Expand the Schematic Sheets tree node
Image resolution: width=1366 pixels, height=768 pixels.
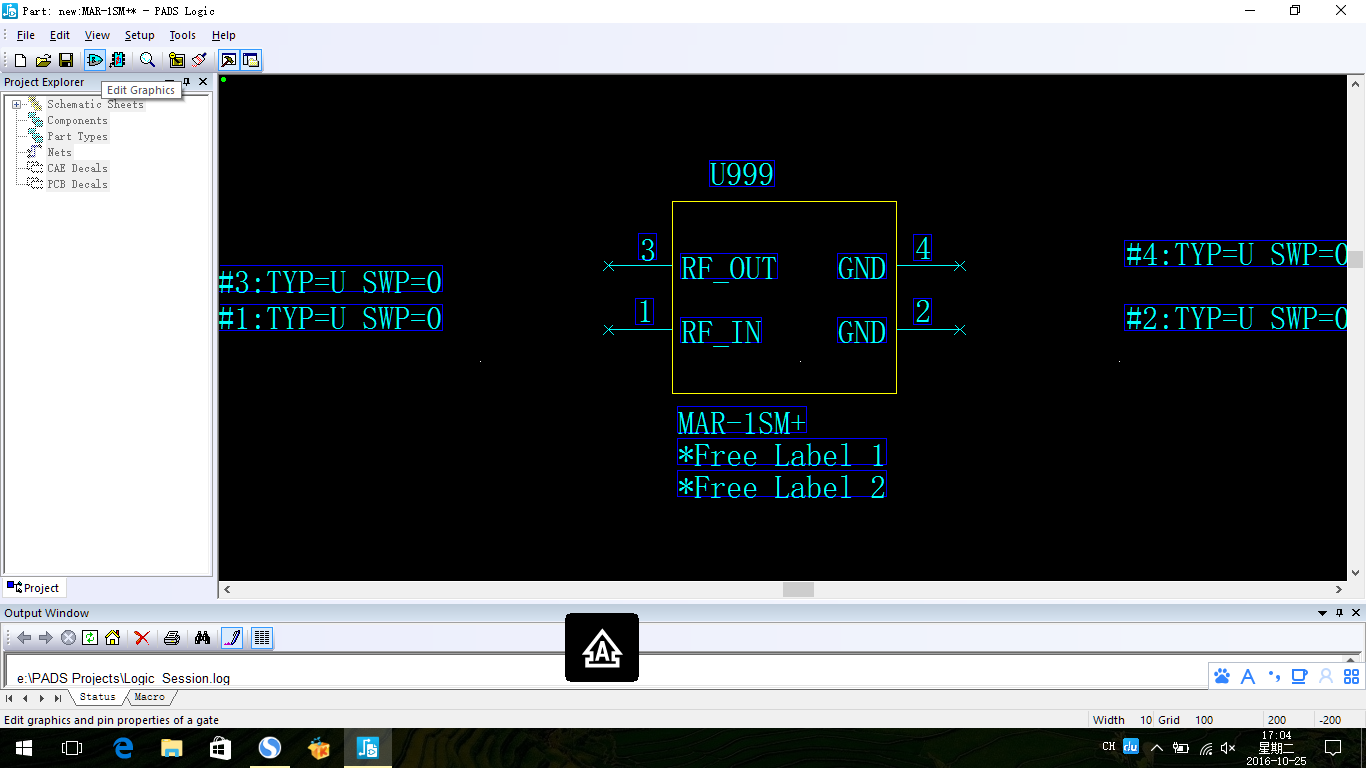click(16, 104)
